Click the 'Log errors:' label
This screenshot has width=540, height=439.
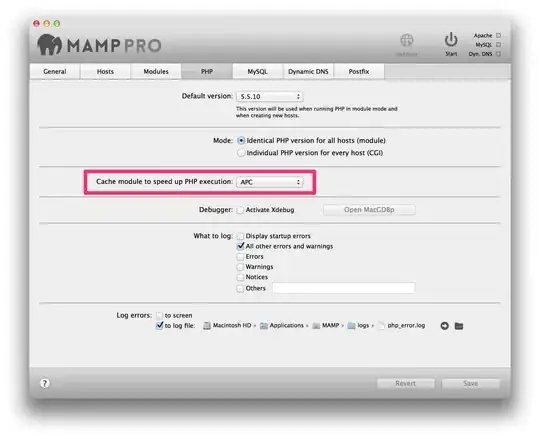tap(134, 315)
